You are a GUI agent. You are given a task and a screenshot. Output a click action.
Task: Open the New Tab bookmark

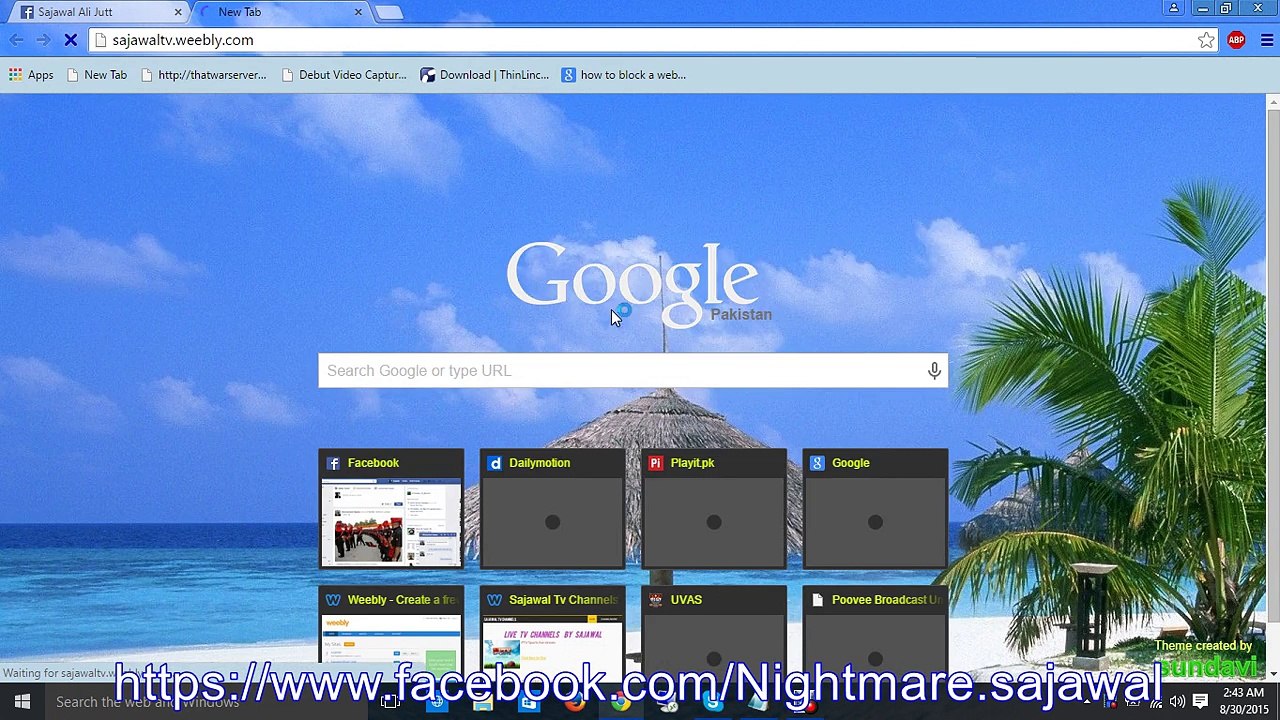[97, 75]
